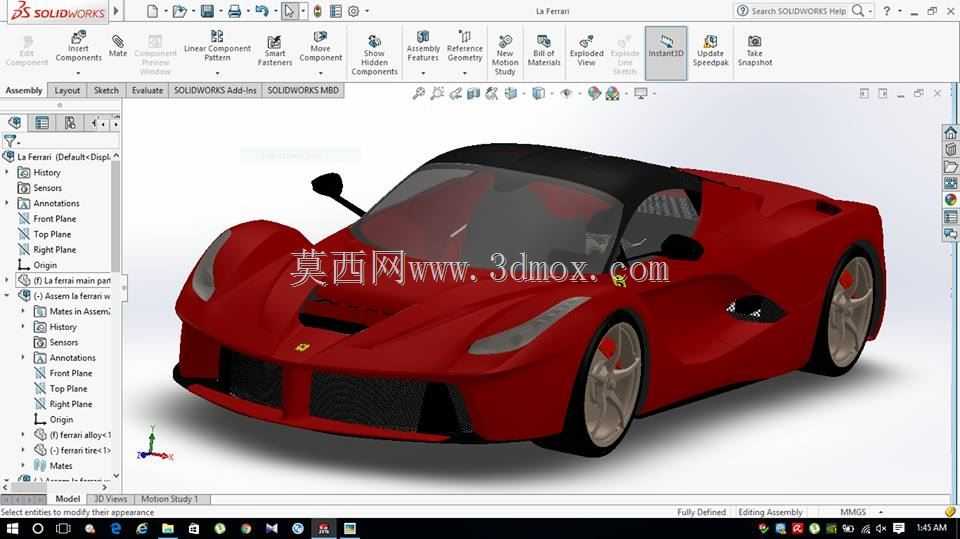
Task: Open Appearances color ball tab in task pane
Action: (950, 199)
